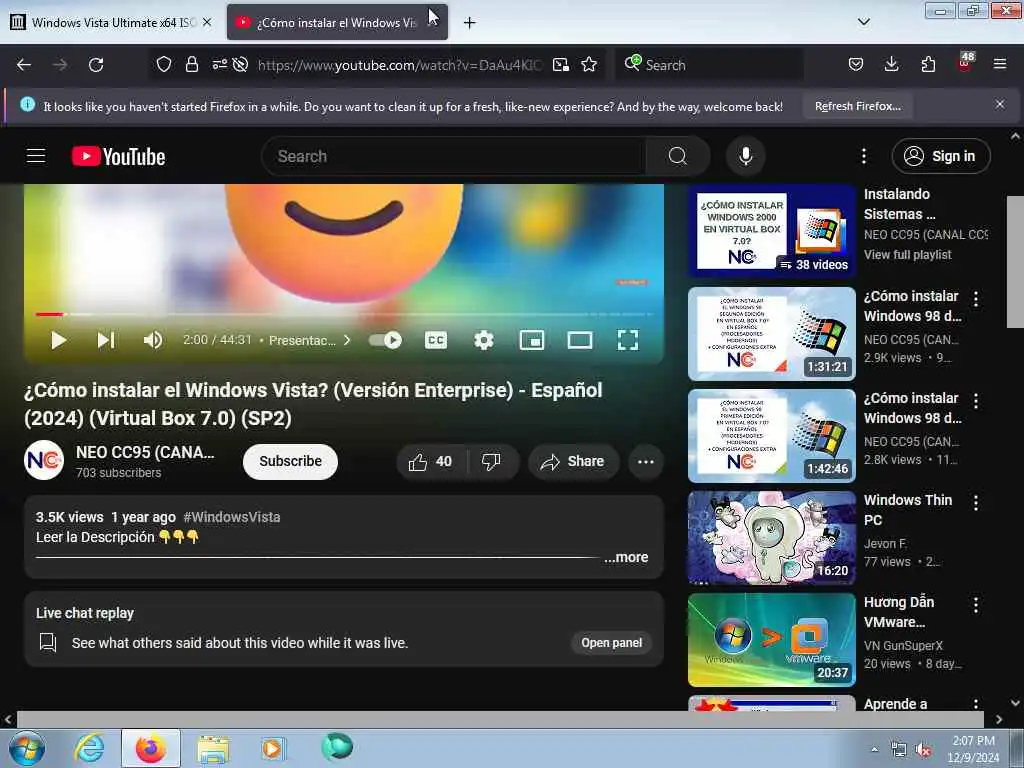
Task: Show site security lock information
Action: 191,64
